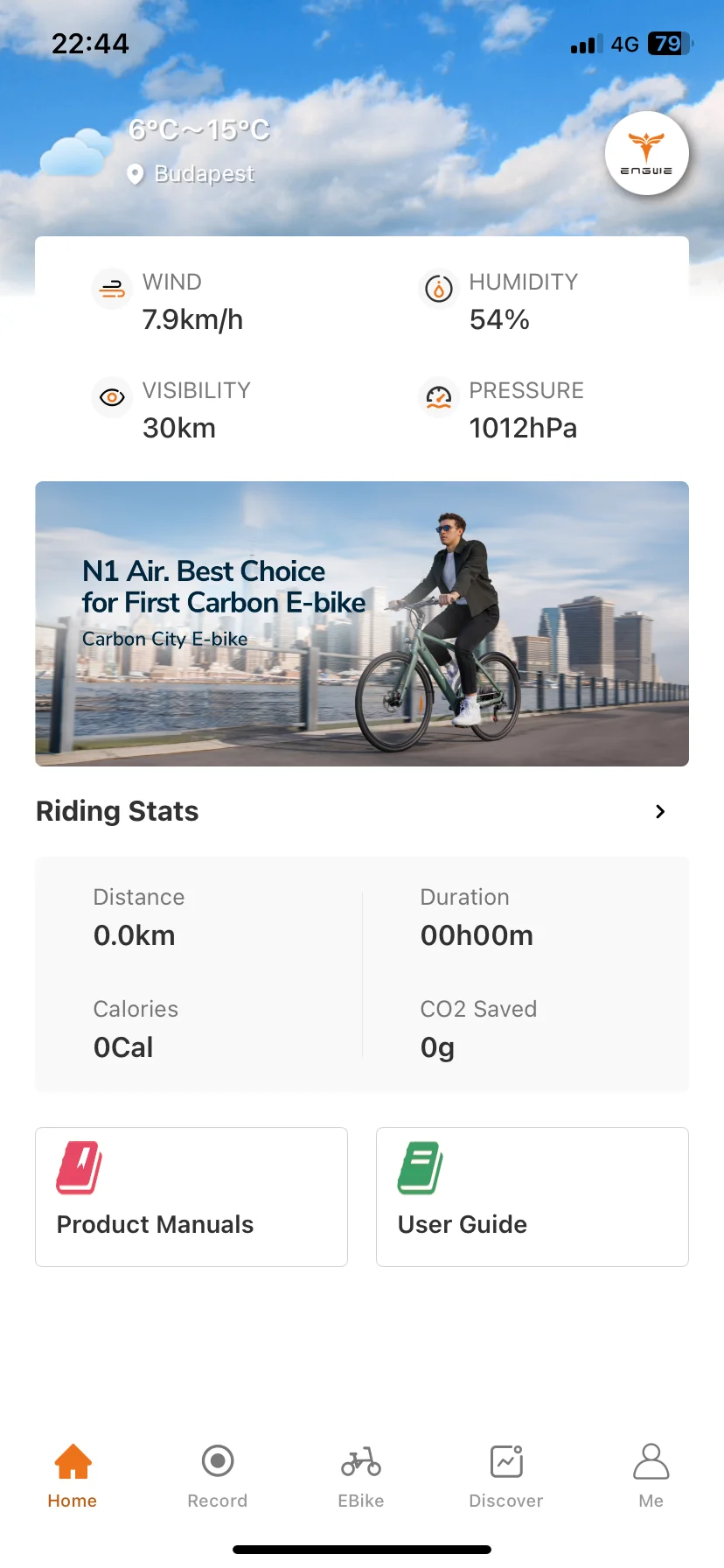Click the wind icon

tap(112, 289)
